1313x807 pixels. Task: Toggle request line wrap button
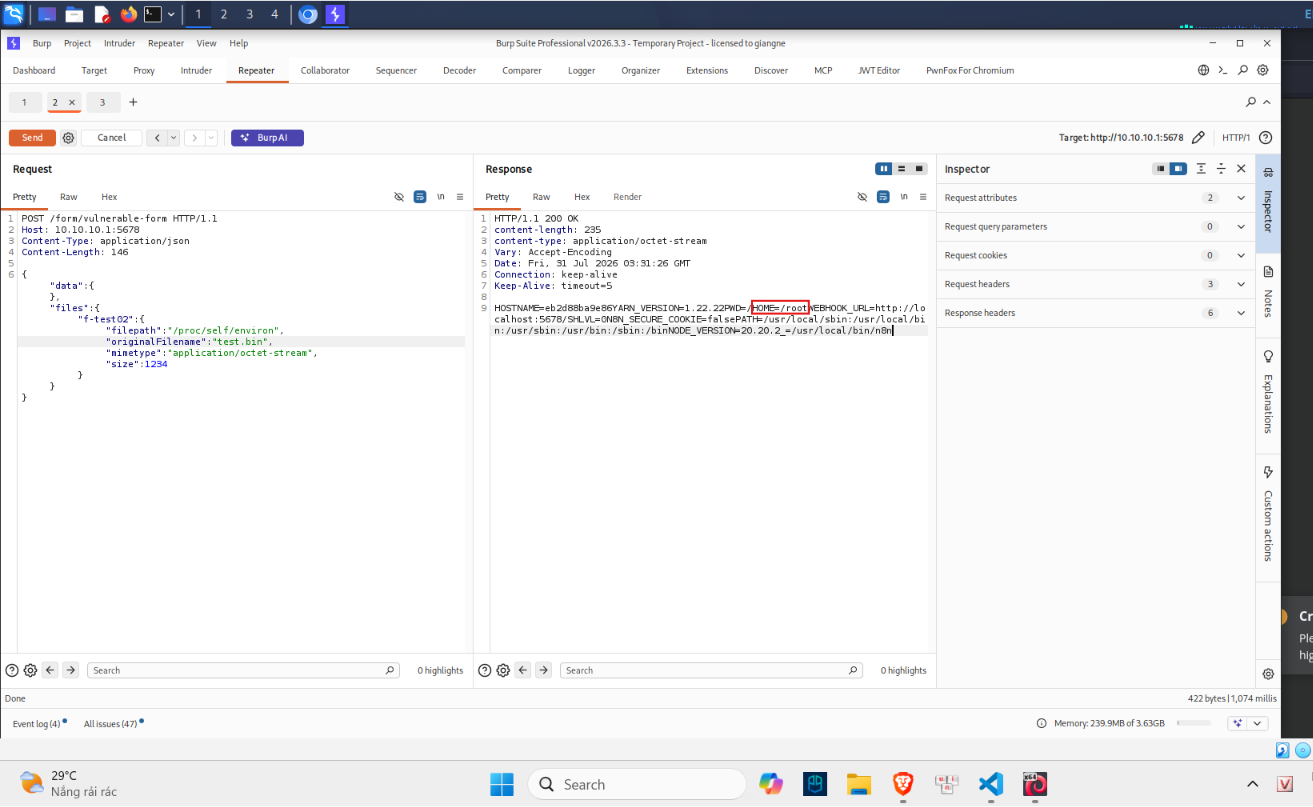coord(420,197)
